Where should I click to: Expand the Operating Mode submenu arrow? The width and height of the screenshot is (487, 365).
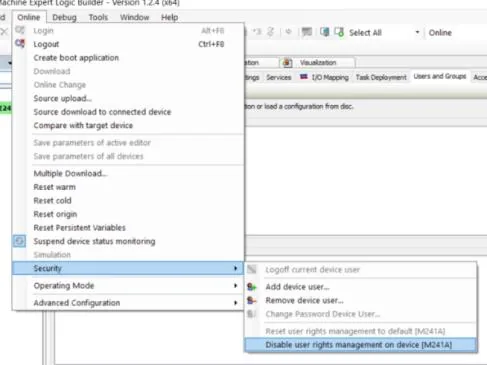pyautogui.click(x=235, y=286)
